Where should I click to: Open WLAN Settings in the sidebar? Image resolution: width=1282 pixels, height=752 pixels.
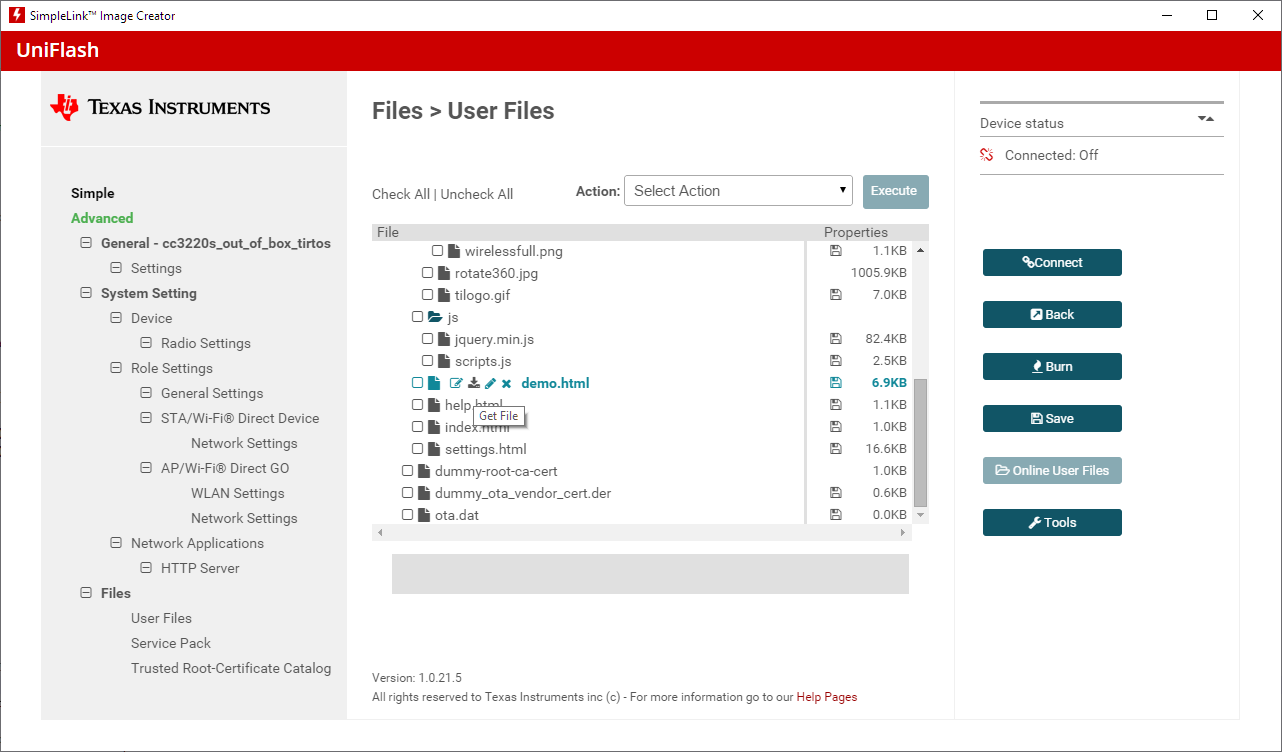coord(238,493)
